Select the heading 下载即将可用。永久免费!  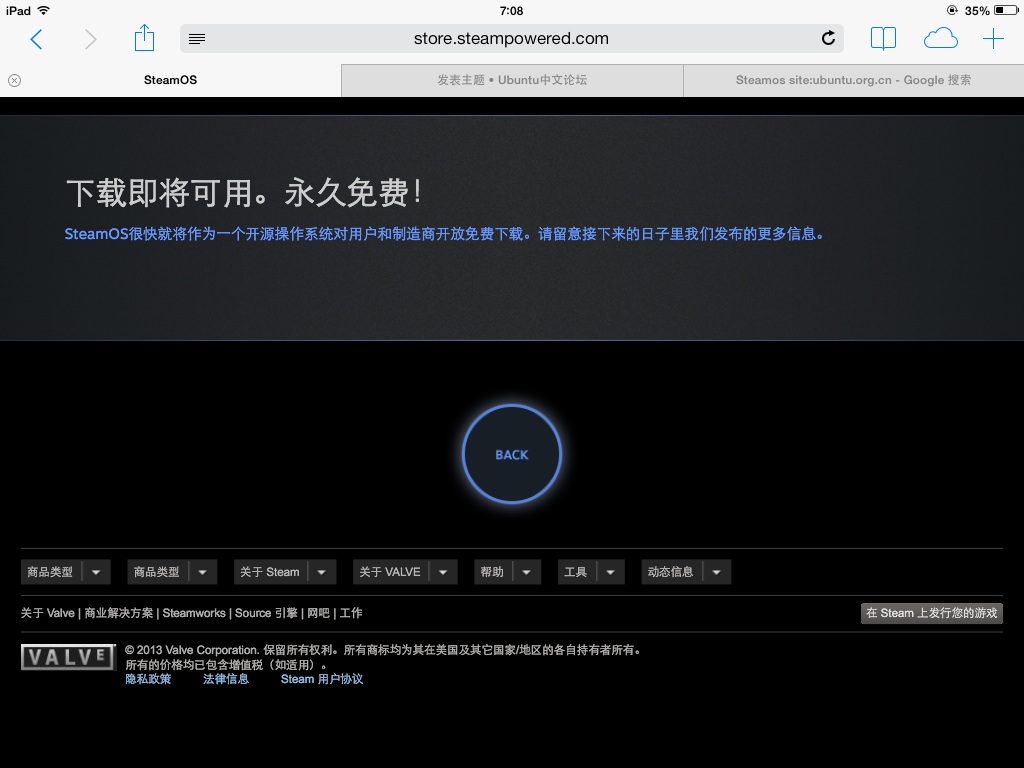244,193
